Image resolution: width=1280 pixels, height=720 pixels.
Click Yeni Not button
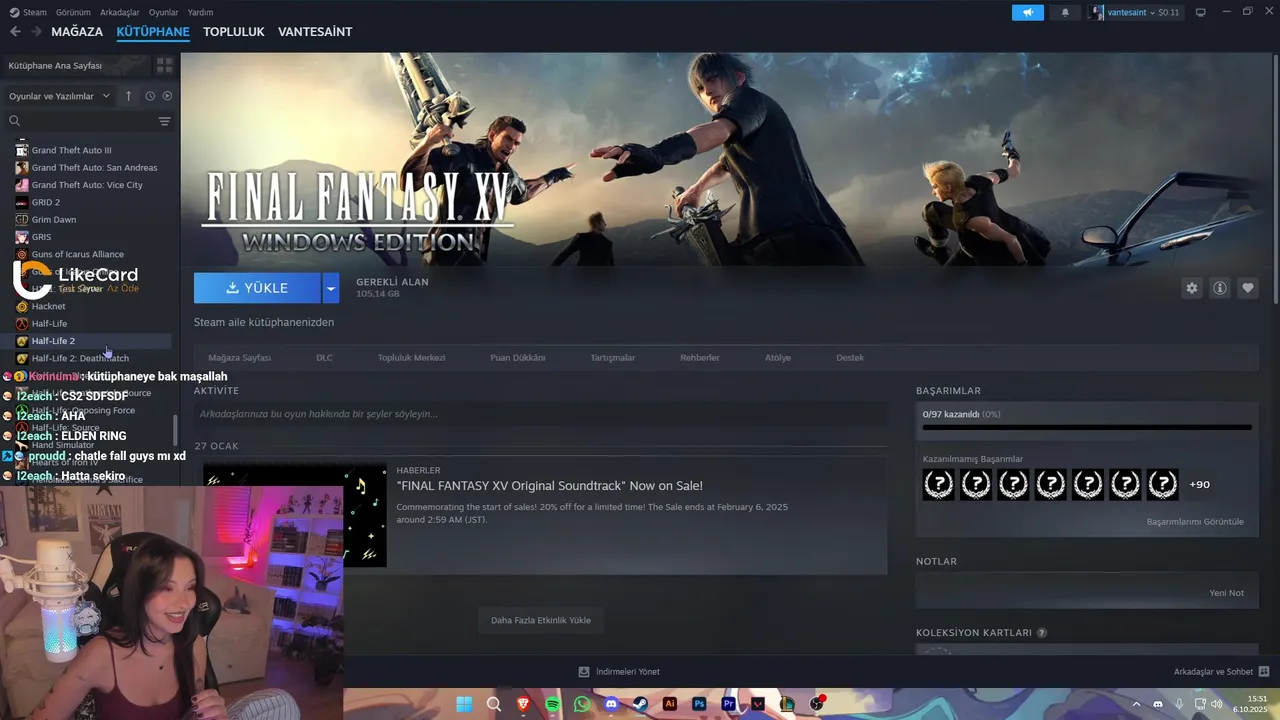(1226, 592)
